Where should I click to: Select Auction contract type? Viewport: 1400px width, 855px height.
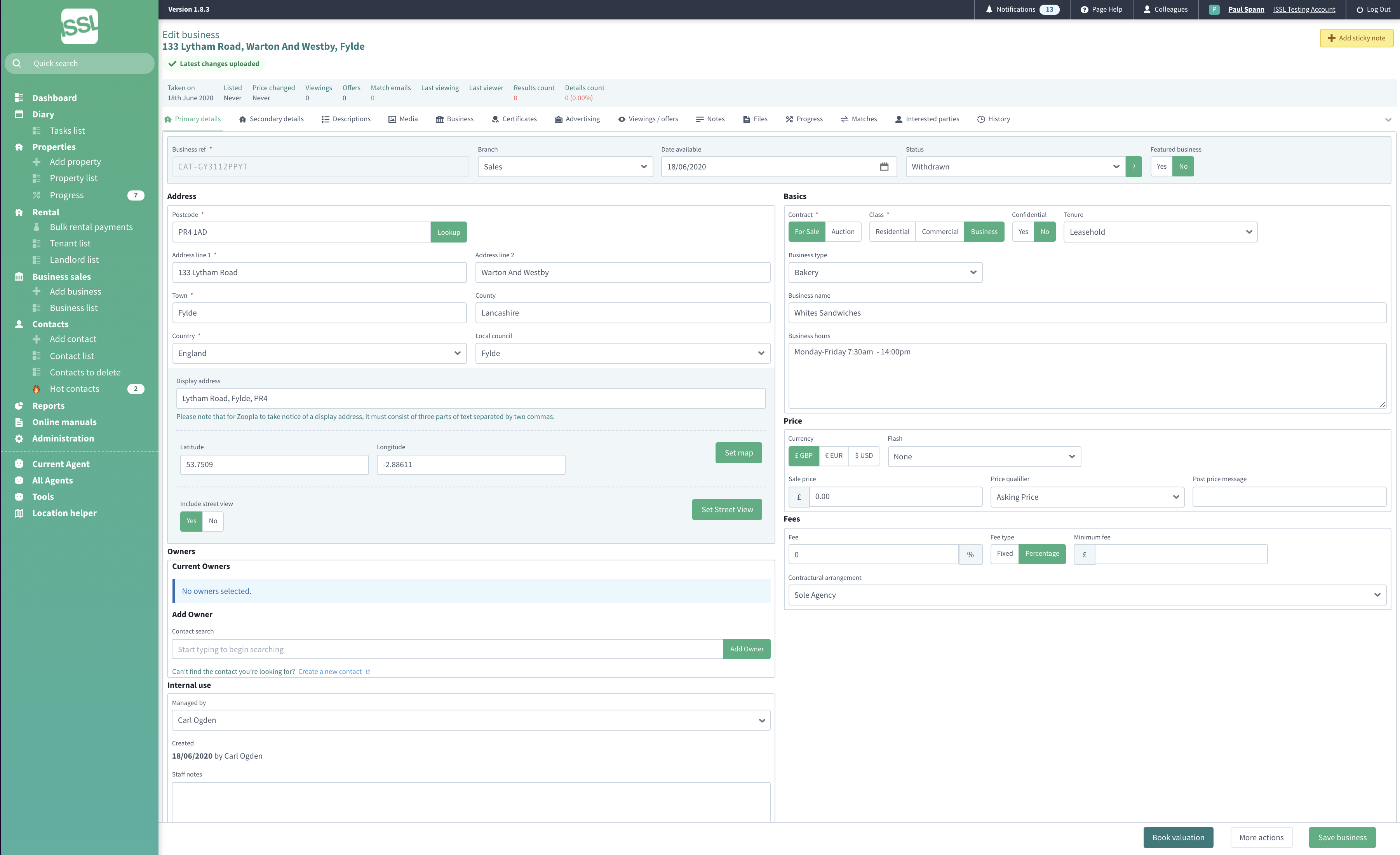click(843, 232)
